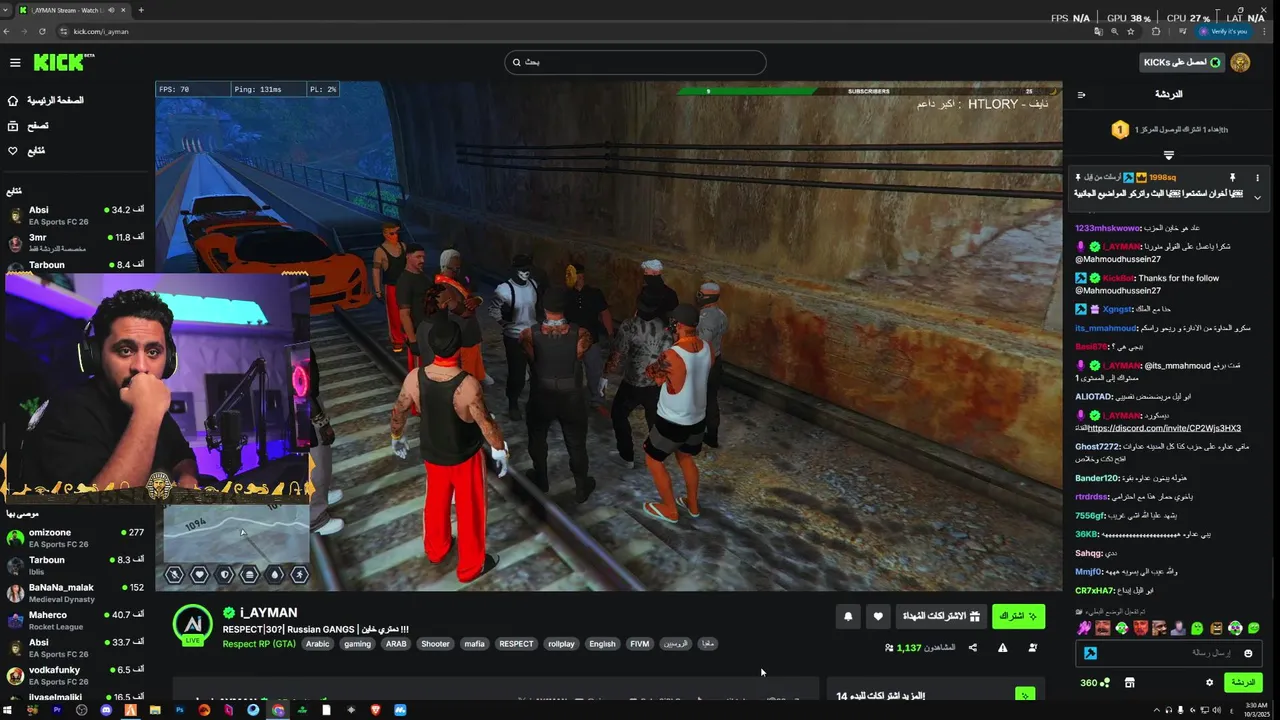Open chat settings gear icon

pos(1209,683)
